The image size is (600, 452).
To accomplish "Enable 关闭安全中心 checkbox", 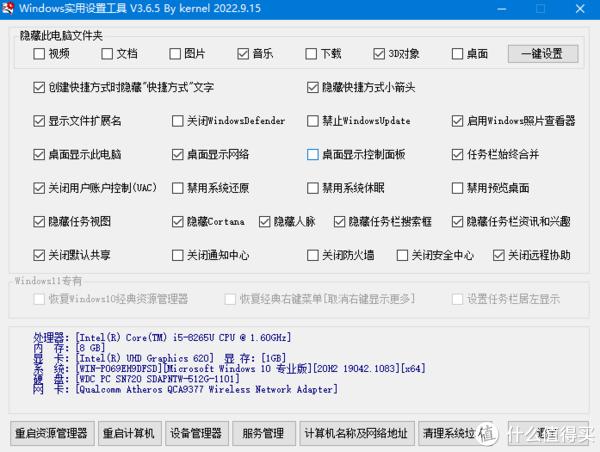I will (x=402, y=255).
